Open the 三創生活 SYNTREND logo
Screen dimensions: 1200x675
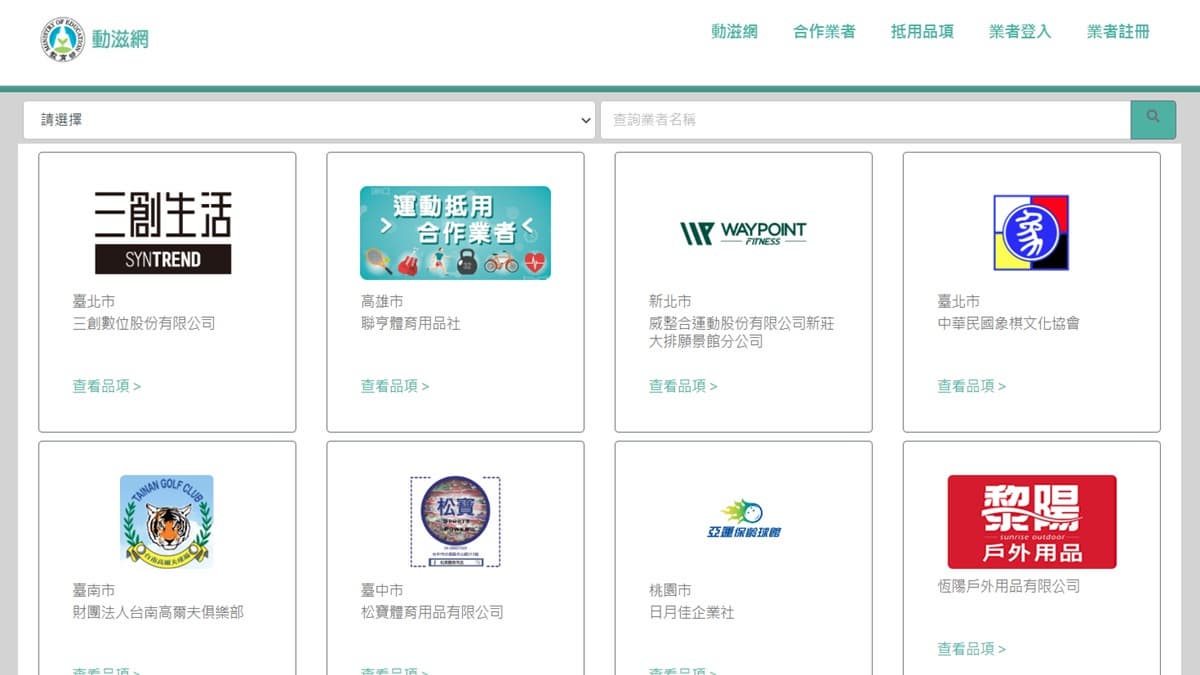pos(163,233)
